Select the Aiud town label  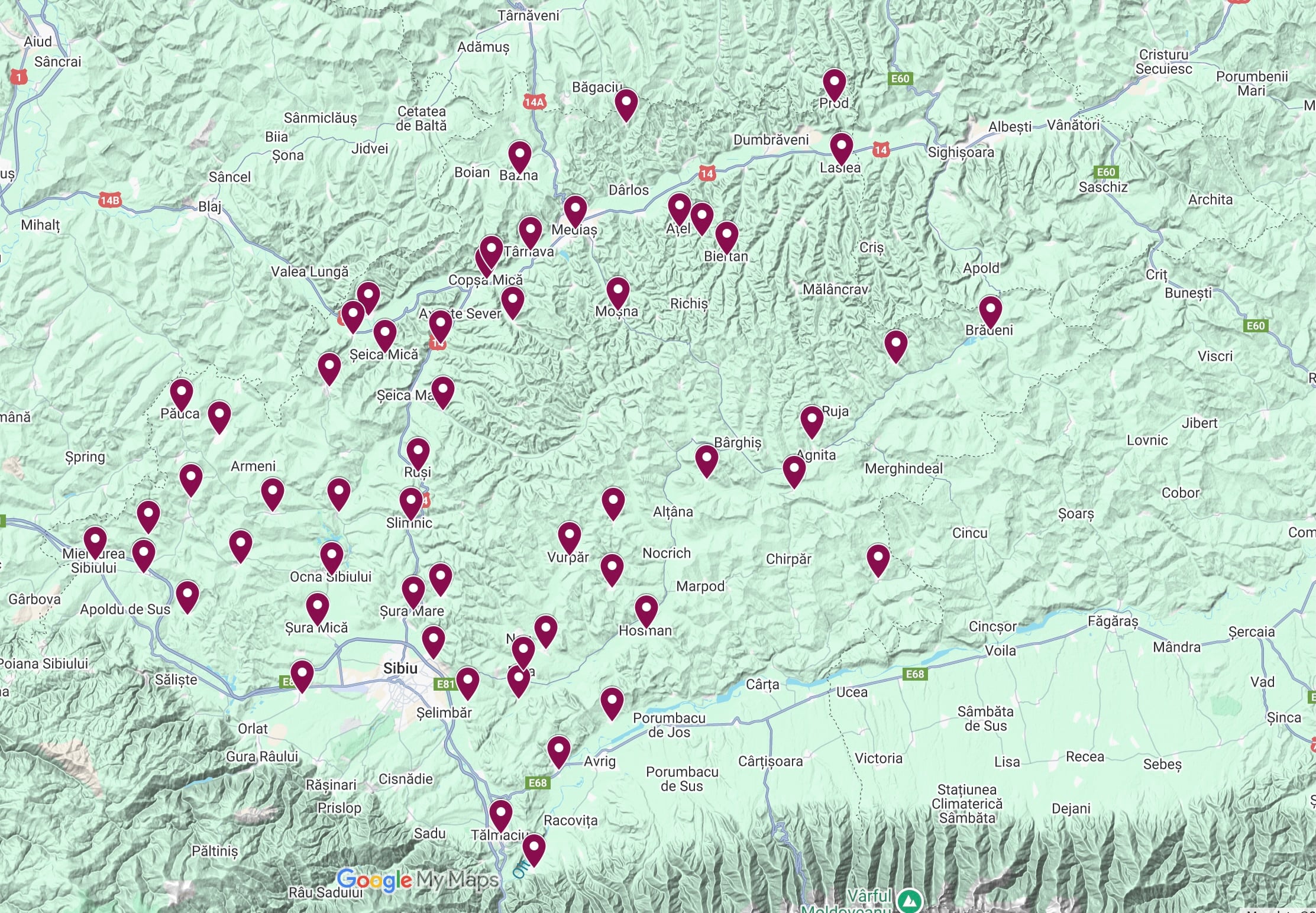coord(38,41)
